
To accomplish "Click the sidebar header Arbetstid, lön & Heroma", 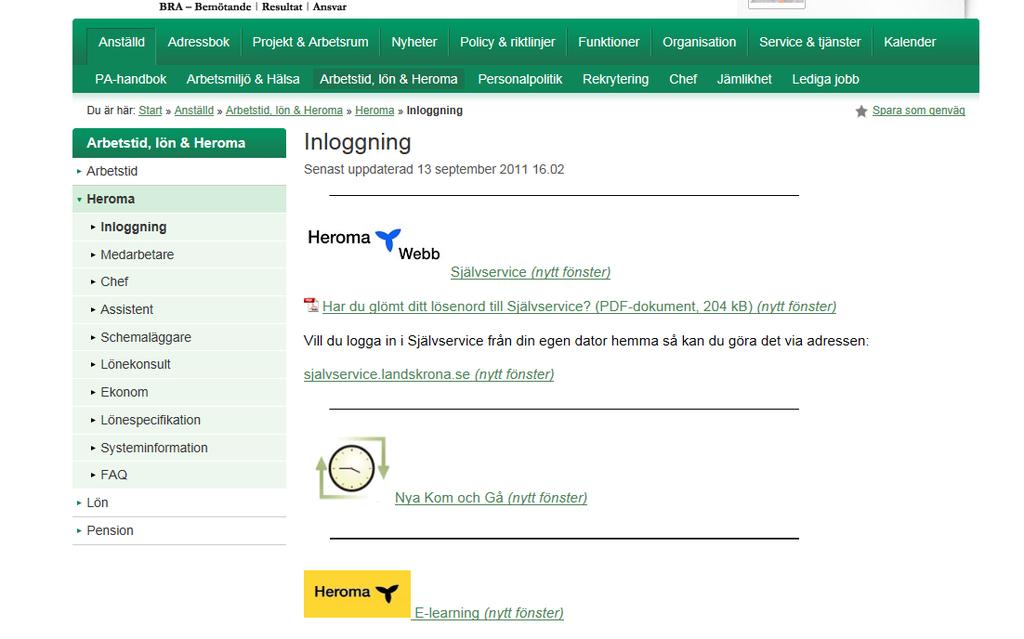I will point(179,143).
